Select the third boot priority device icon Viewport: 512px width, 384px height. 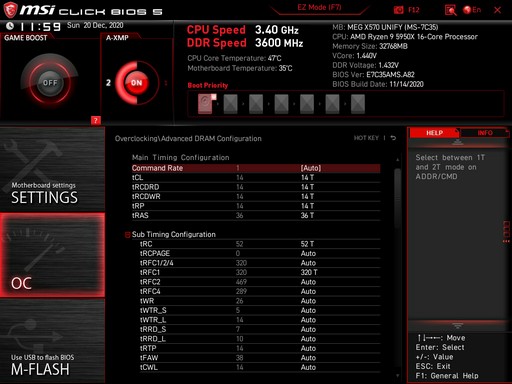(x=256, y=104)
